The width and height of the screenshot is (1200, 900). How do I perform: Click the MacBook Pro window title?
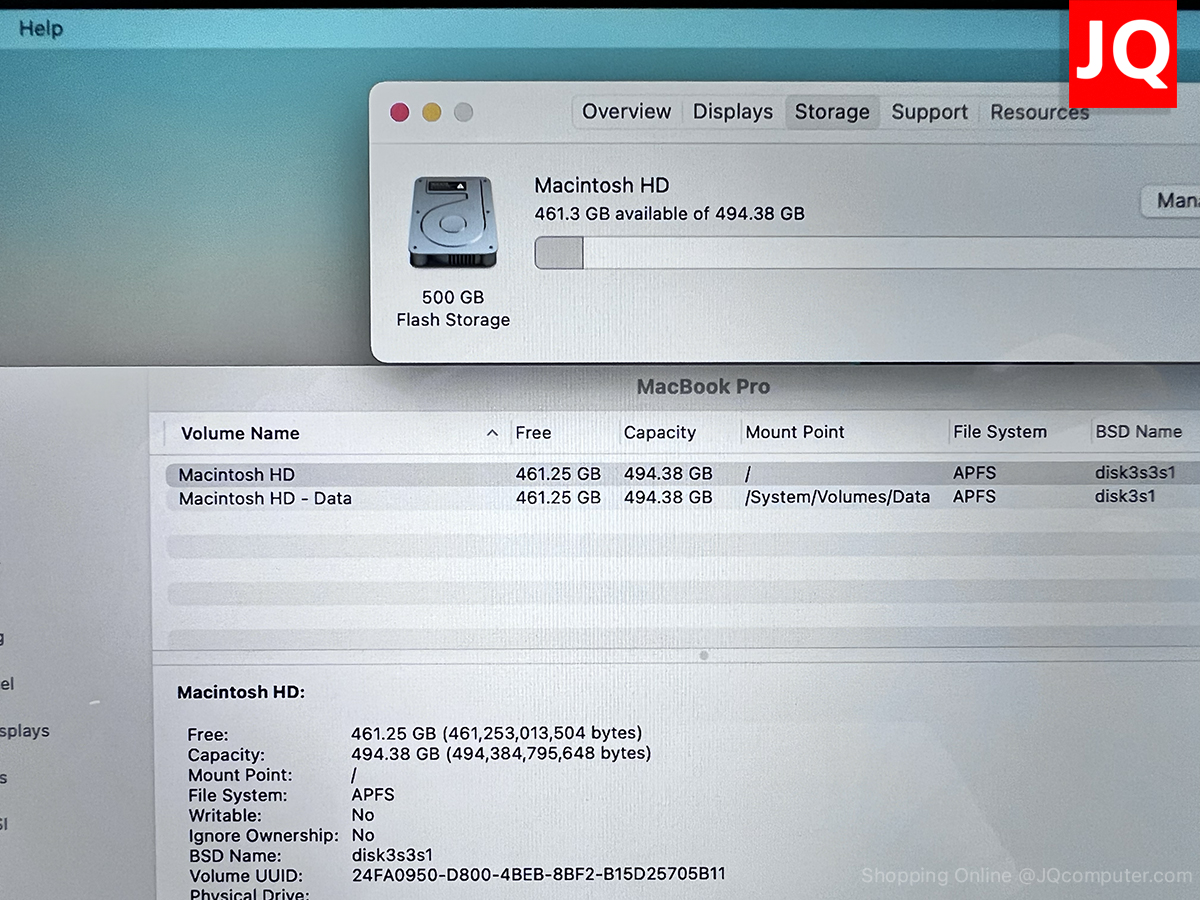point(704,386)
